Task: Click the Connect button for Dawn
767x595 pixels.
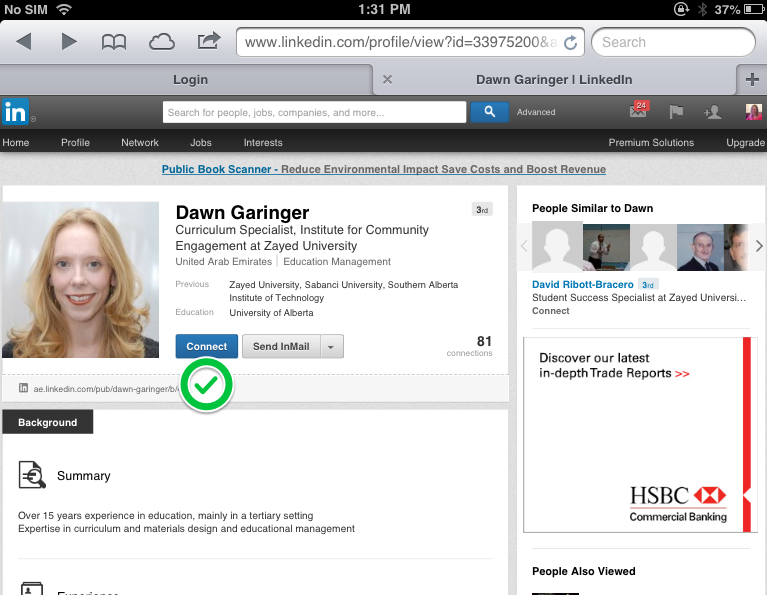Action: (206, 346)
